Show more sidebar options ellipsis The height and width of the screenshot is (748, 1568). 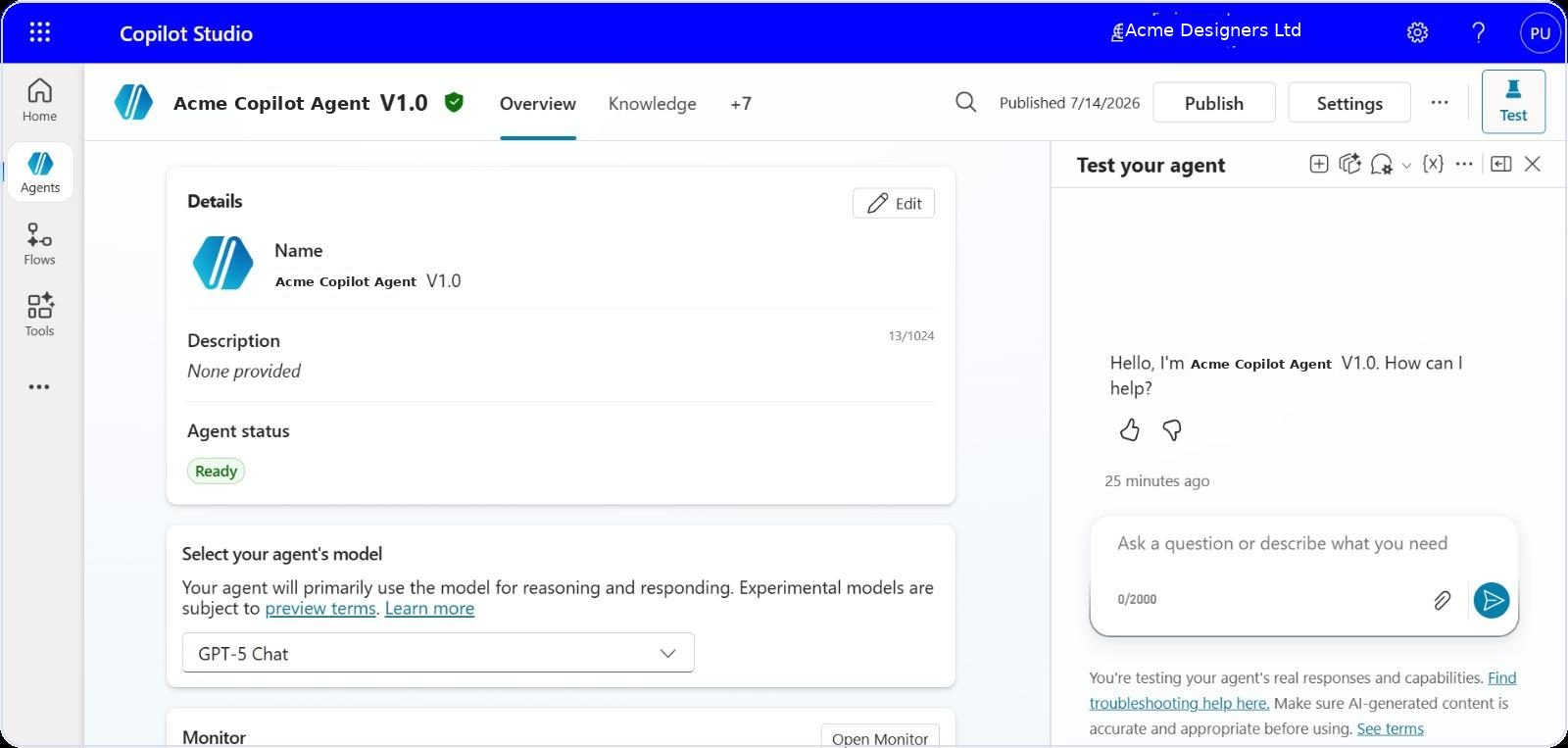tap(39, 387)
